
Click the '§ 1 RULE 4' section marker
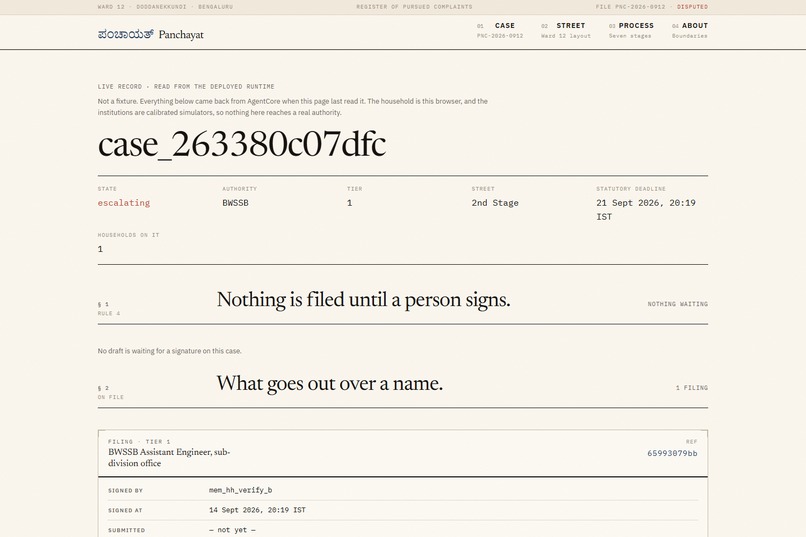[109, 309]
